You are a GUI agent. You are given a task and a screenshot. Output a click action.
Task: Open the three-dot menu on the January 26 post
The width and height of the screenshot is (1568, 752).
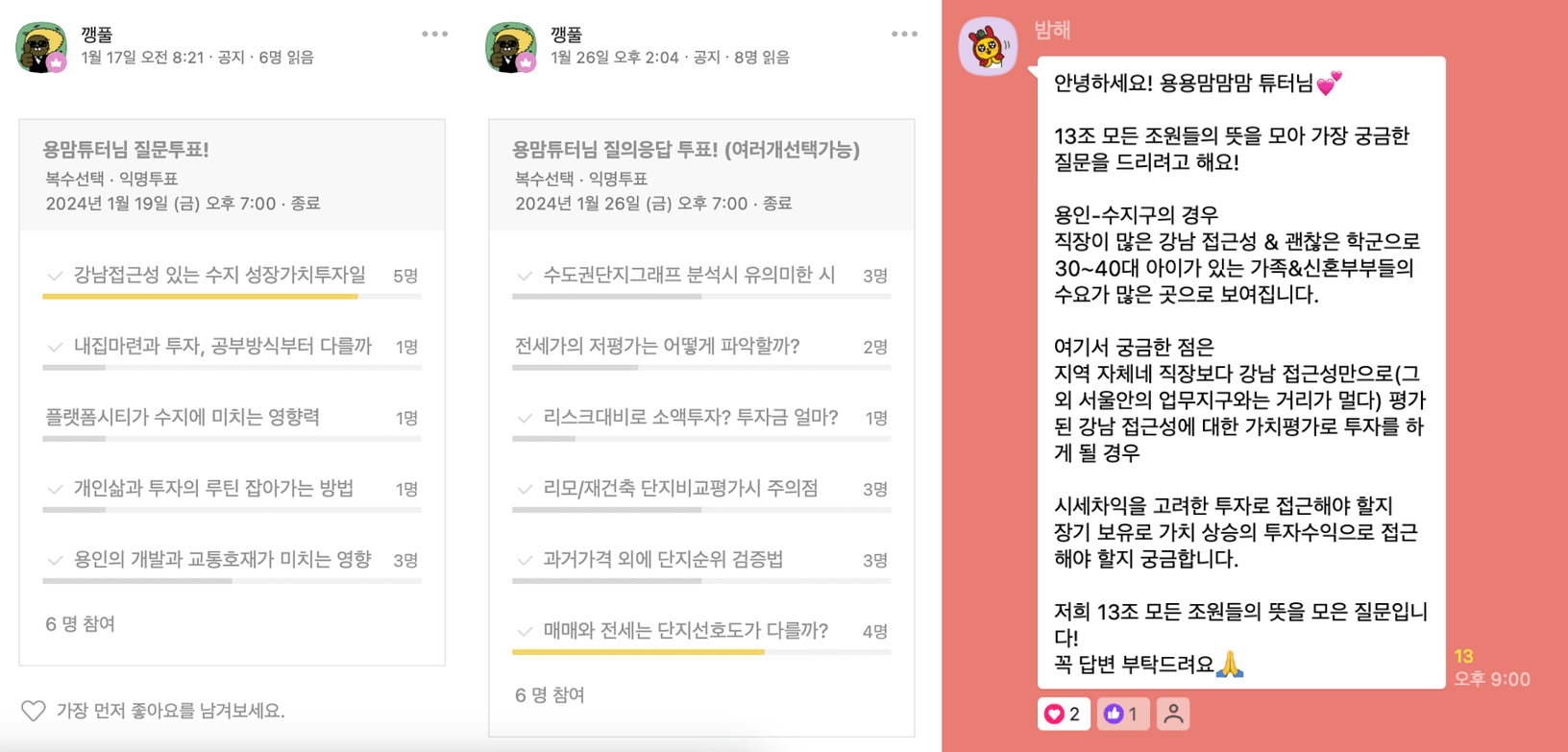(904, 35)
